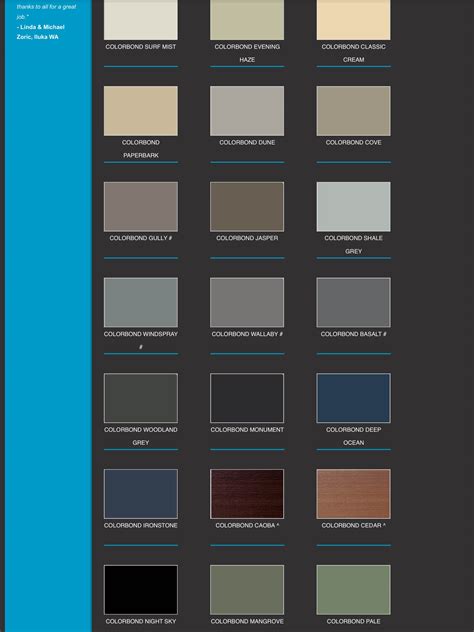Select the Colorbond Dune swatch

[x=247, y=111]
